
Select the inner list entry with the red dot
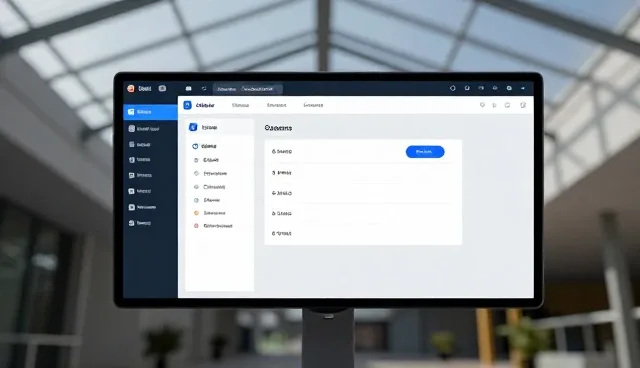tap(213, 226)
